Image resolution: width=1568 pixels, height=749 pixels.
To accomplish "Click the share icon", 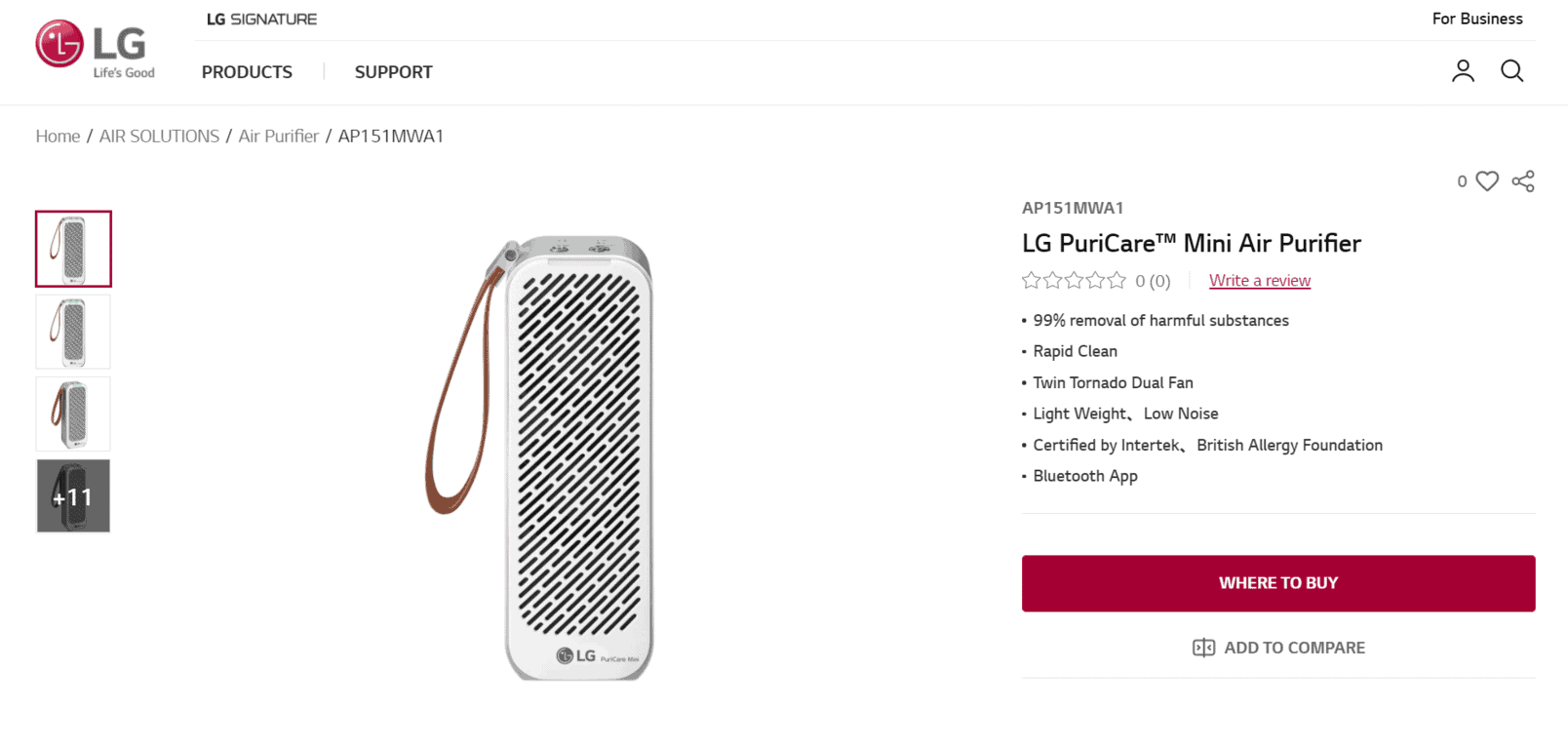I will coord(1523,181).
